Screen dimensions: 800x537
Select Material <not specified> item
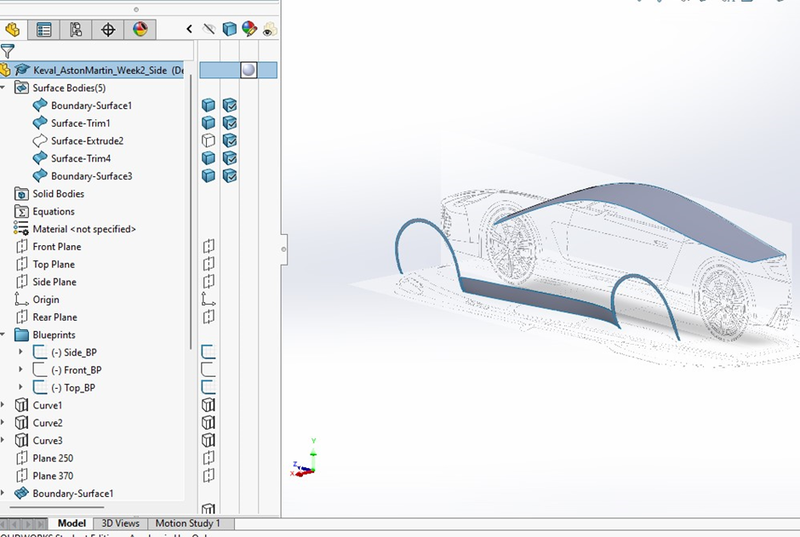[x=84, y=229]
